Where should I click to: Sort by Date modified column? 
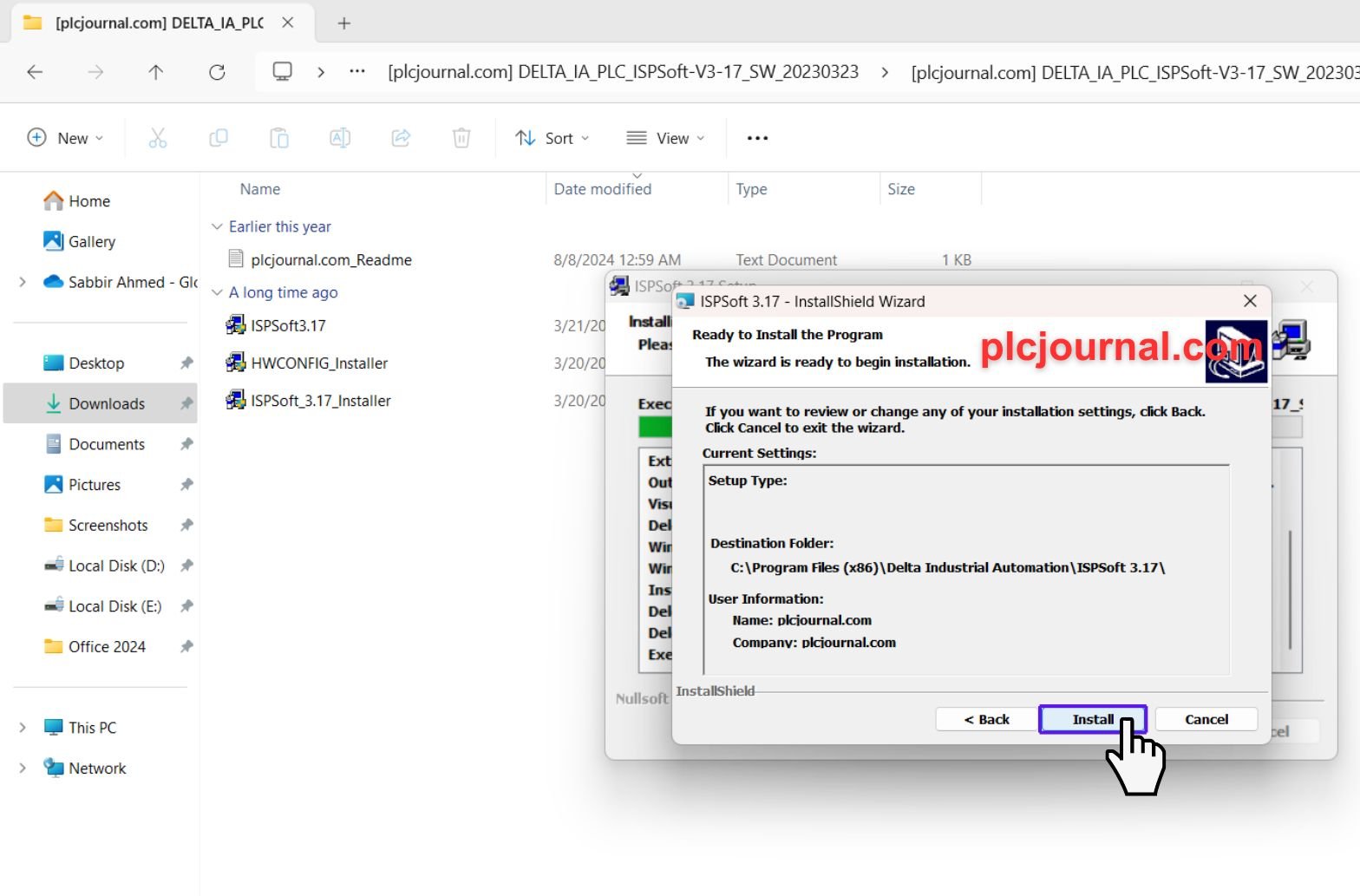603,189
